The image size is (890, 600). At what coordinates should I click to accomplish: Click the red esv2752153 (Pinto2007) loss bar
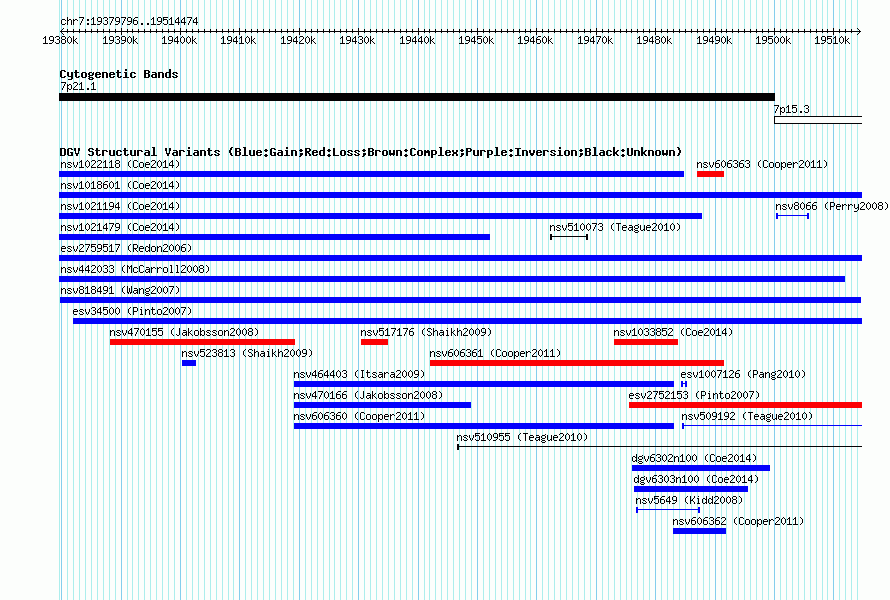click(745, 405)
